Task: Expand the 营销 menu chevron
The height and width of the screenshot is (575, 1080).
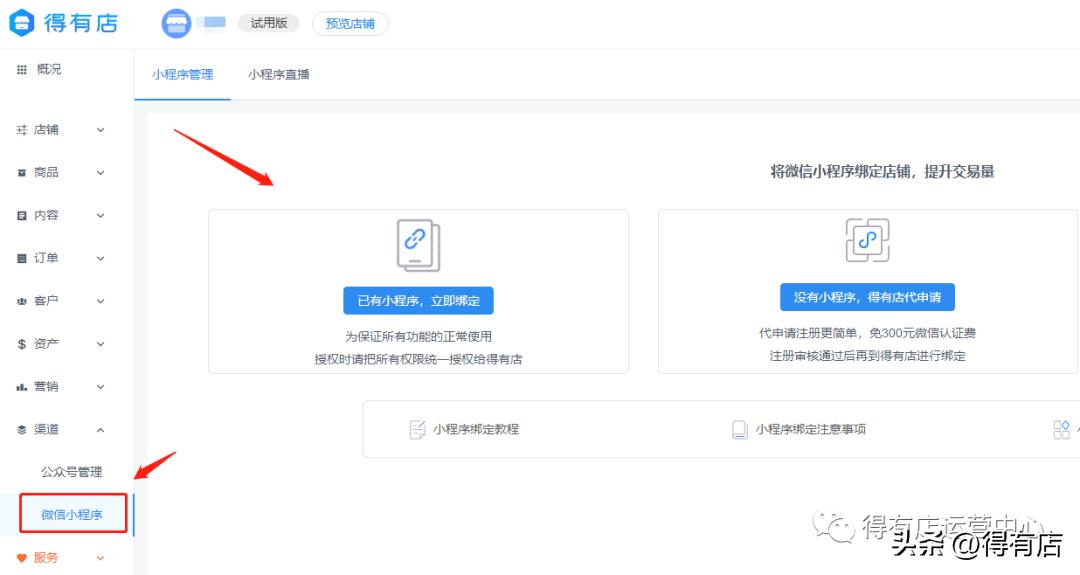Action: pyautogui.click(x=101, y=387)
